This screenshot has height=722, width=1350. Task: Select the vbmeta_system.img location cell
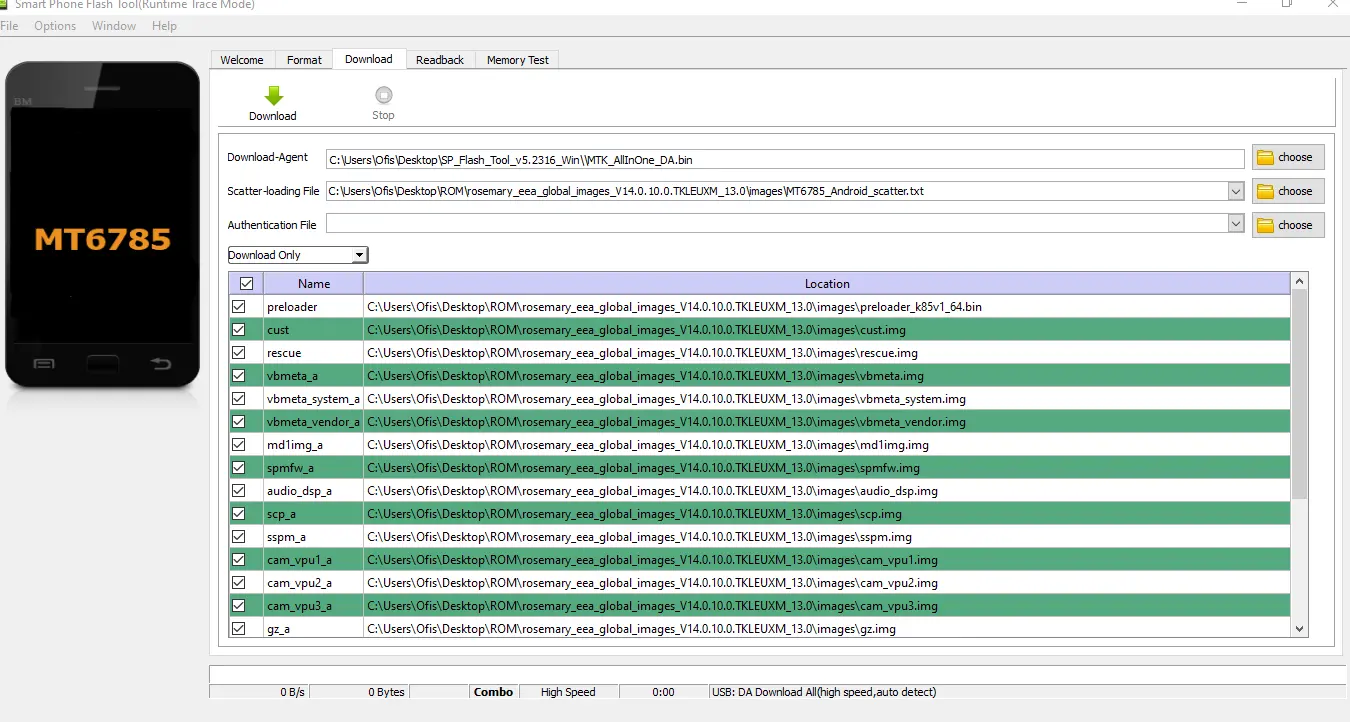827,399
